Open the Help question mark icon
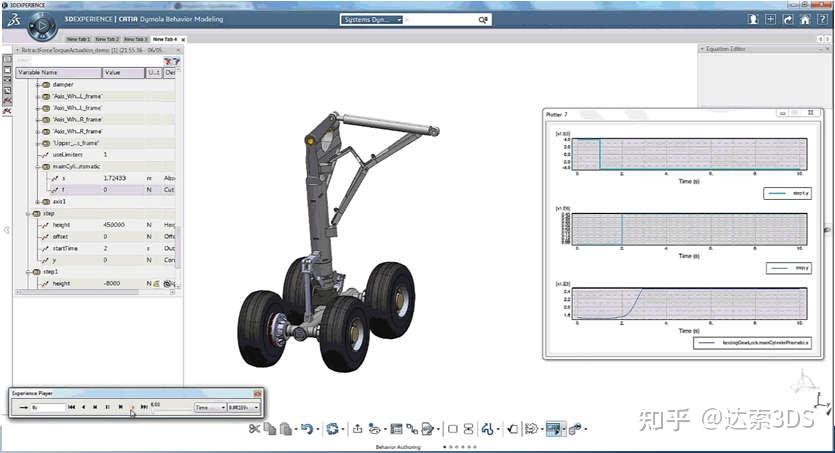This screenshot has width=835, height=453. (822, 19)
